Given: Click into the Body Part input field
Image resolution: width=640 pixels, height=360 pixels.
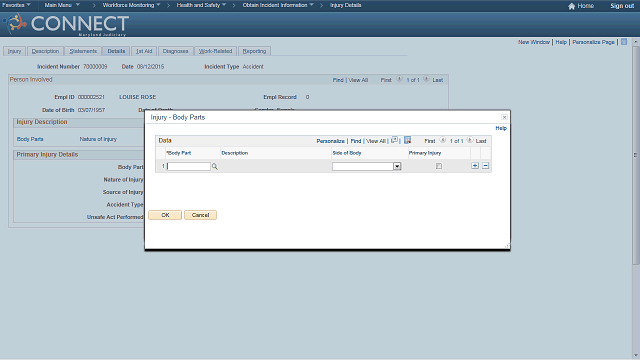Looking at the screenshot, I should pos(189,167).
